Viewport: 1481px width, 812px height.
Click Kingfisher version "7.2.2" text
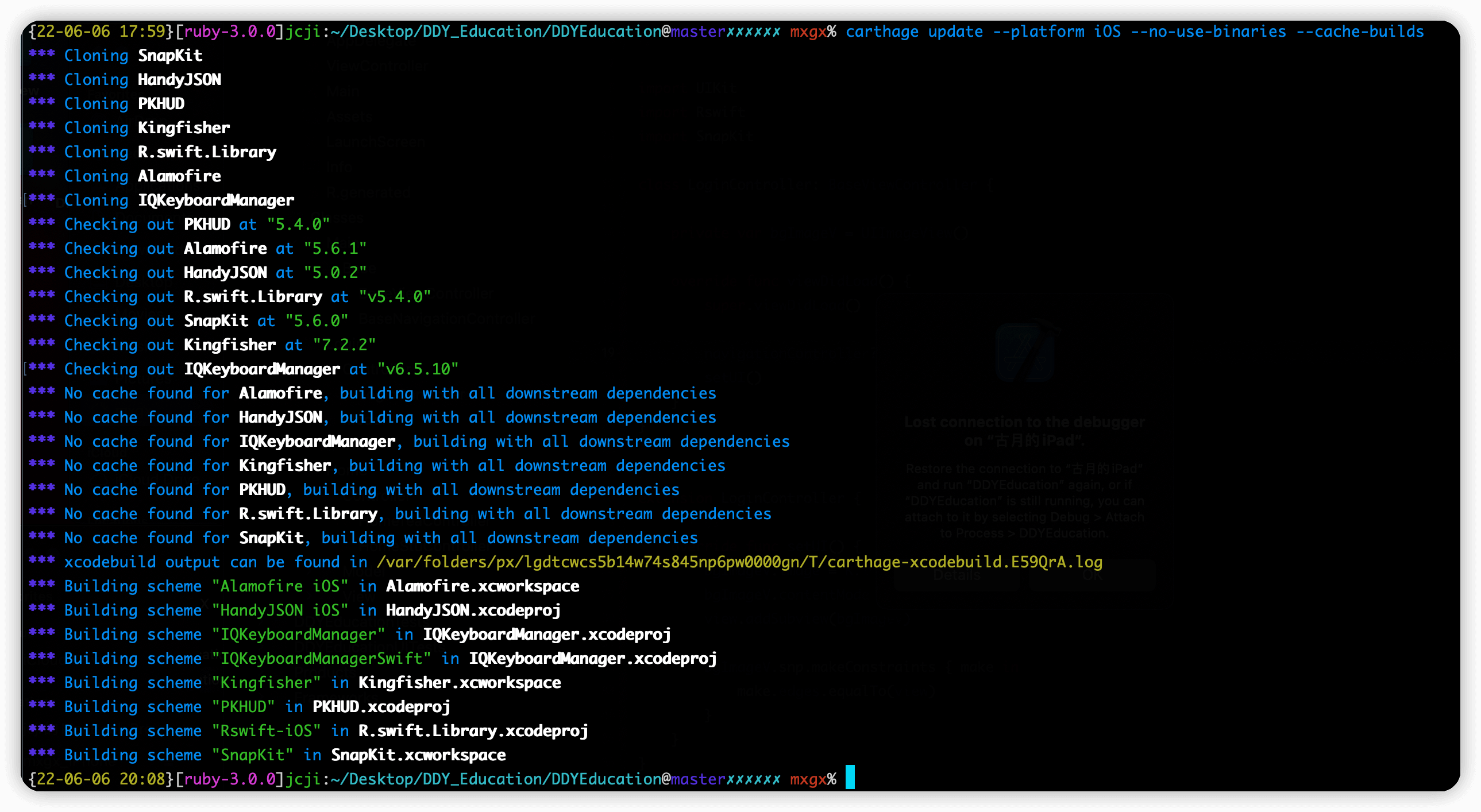coord(344,345)
